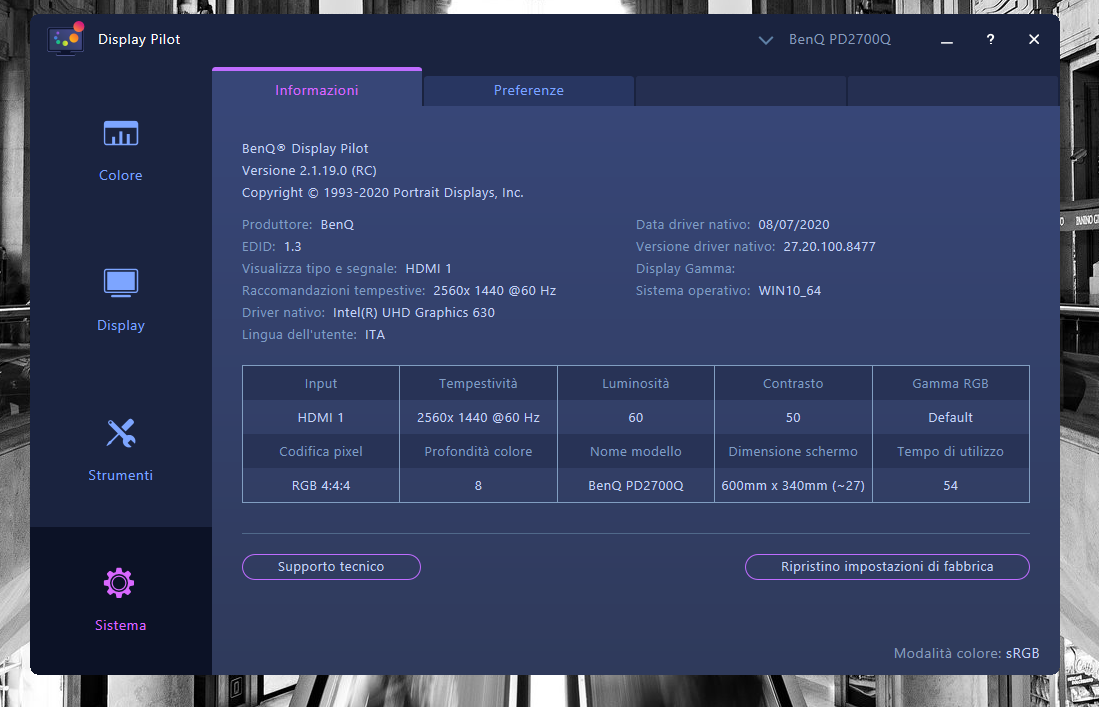Image resolution: width=1099 pixels, height=707 pixels.
Task: Click the Display Gamma label
Action: coord(685,268)
